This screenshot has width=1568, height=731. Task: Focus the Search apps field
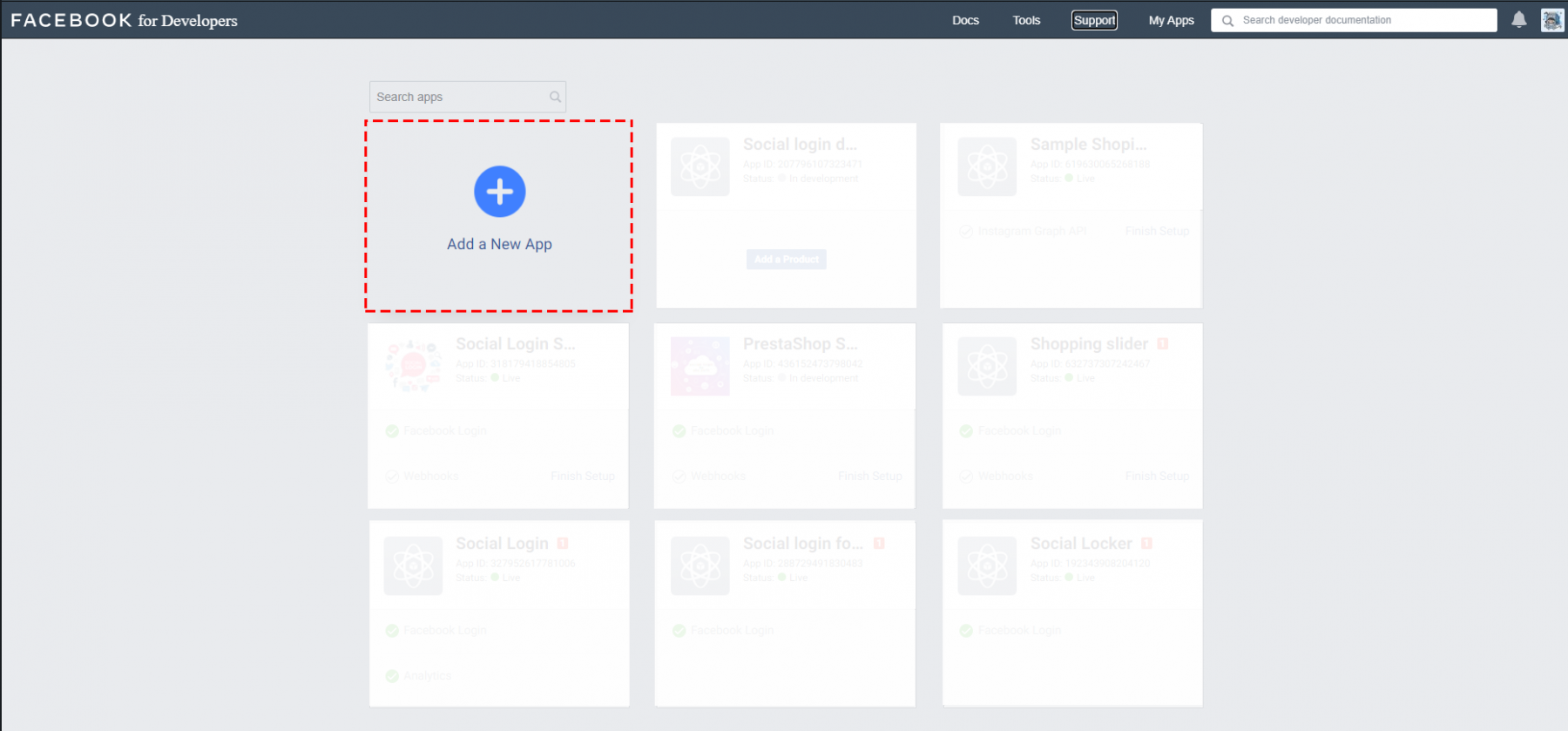[x=468, y=97]
